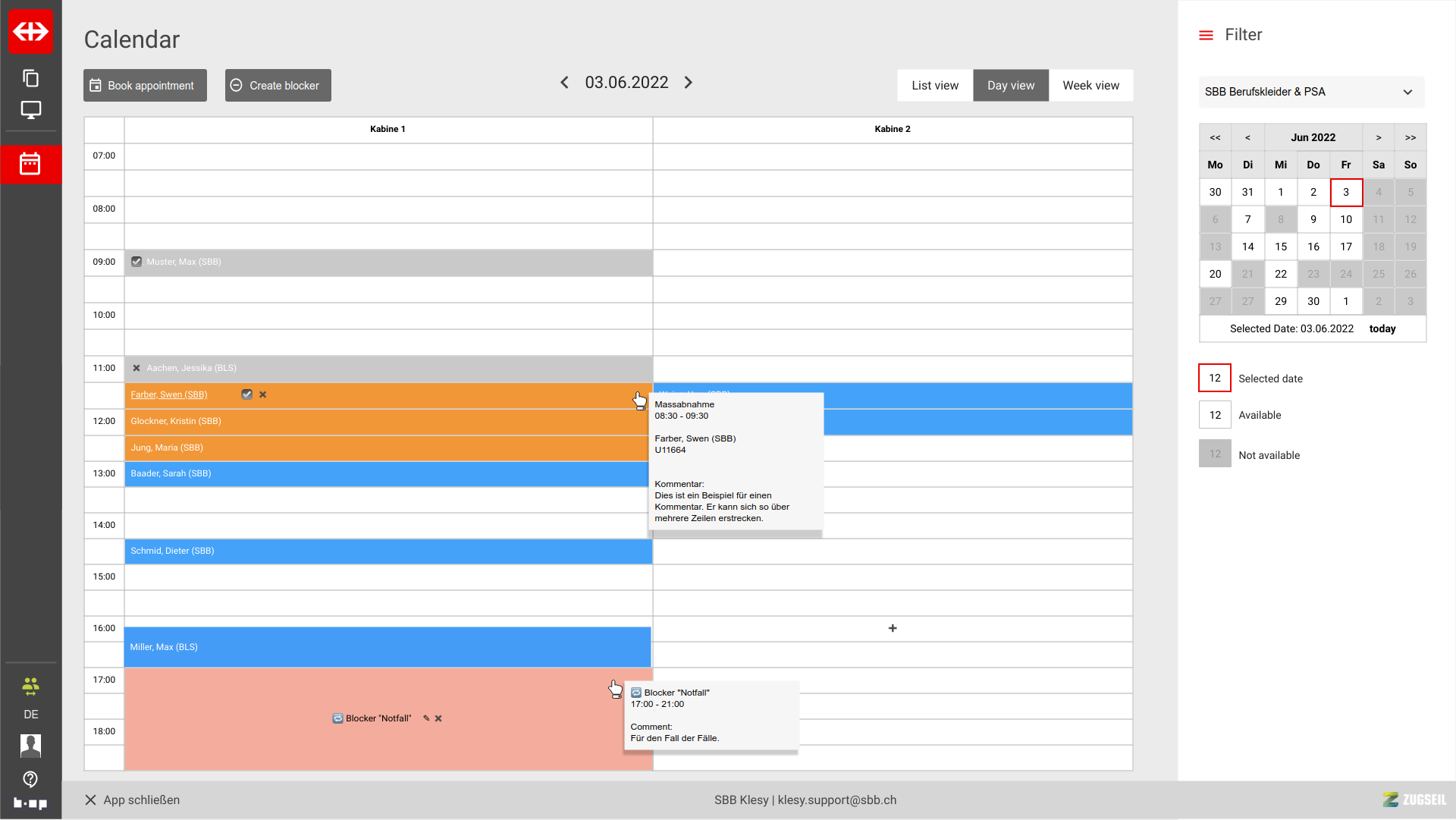Switch to List view tab
1456x820 pixels.
[934, 86]
